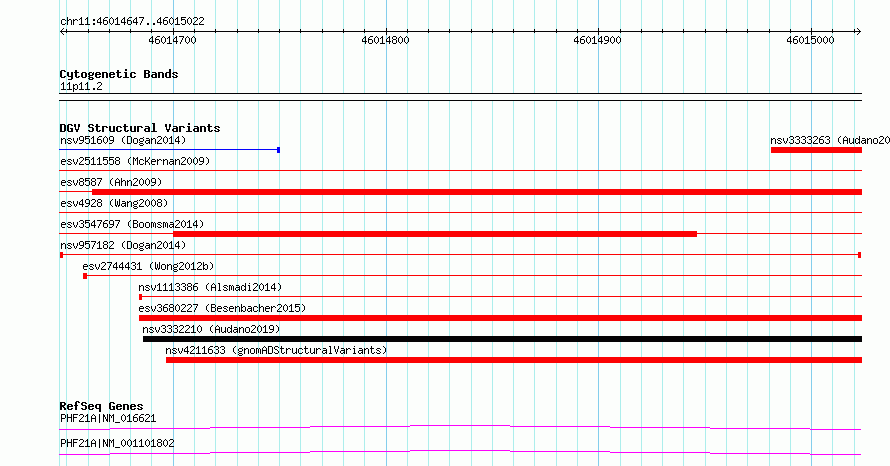Click the red nsv3333263 variant bar
Viewport: 890px width, 466px height.
(x=816, y=150)
